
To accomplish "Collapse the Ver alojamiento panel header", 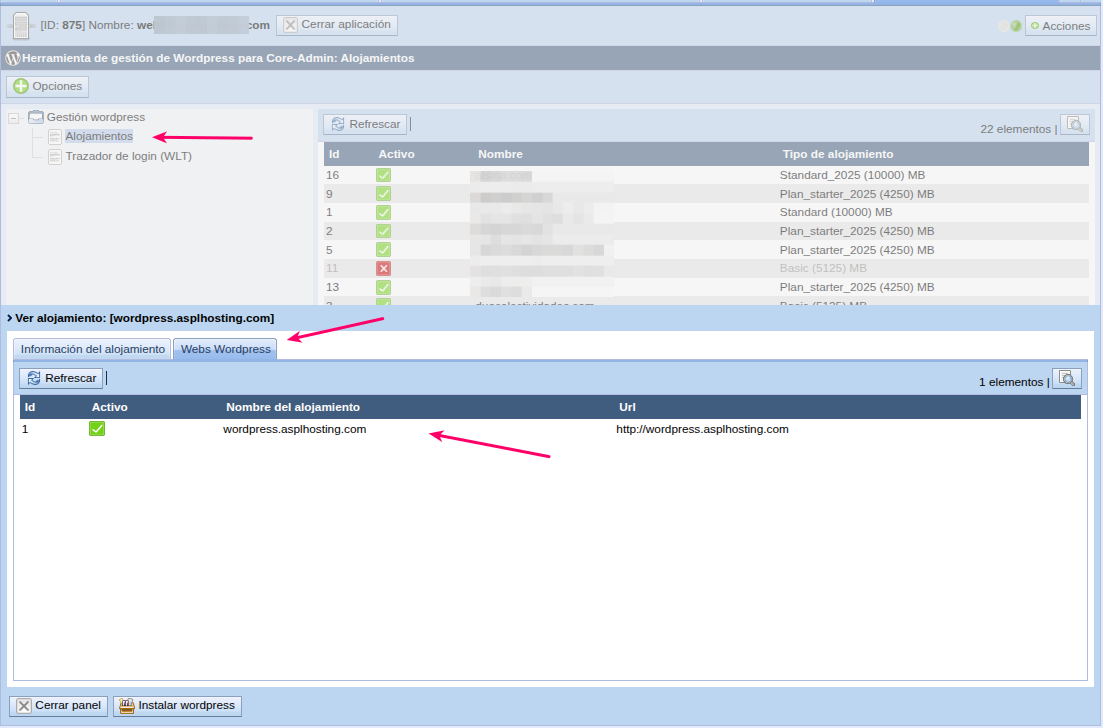I will click(x=10, y=318).
